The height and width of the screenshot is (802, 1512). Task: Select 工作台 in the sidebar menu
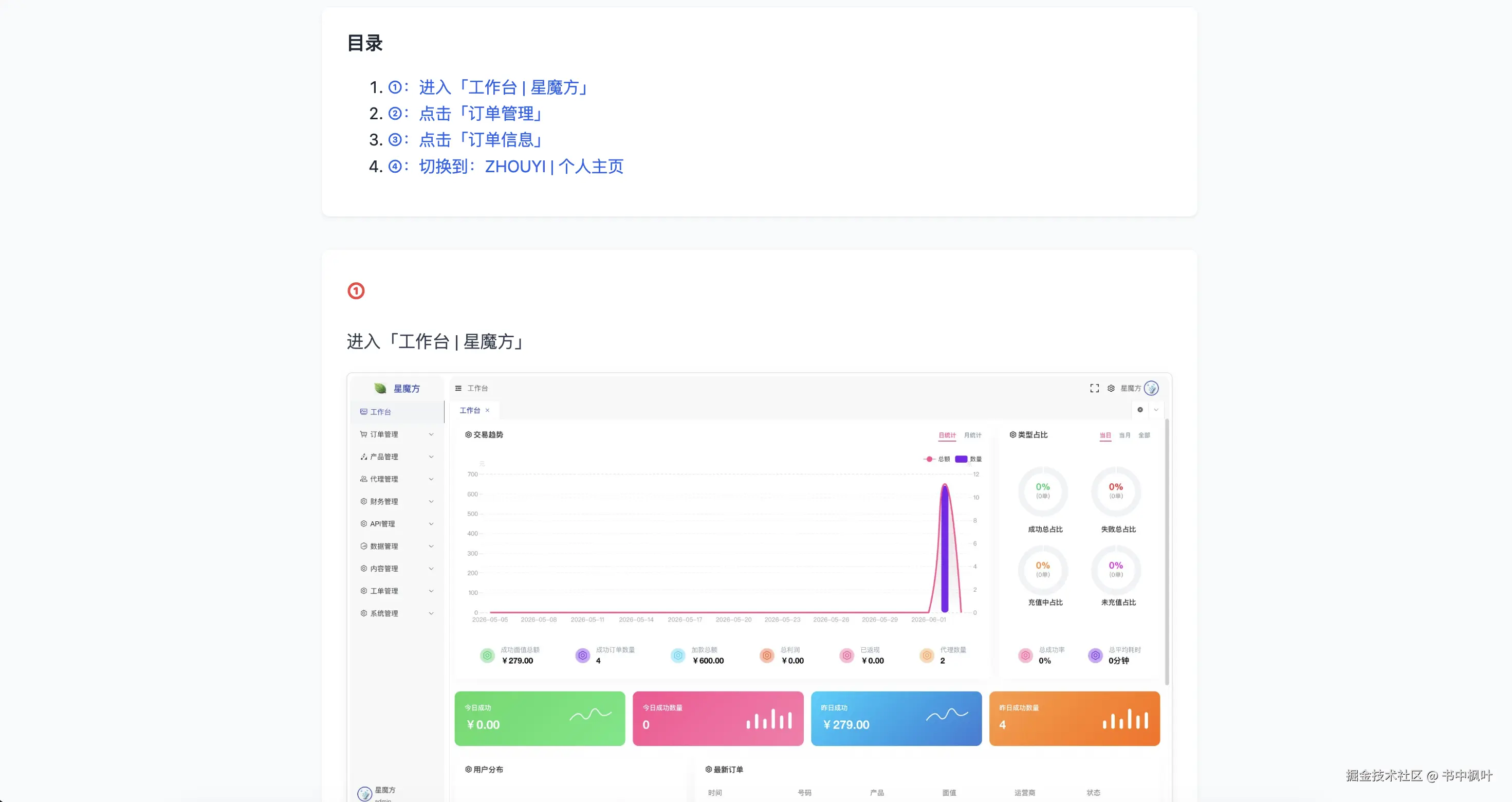coord(397,412)
